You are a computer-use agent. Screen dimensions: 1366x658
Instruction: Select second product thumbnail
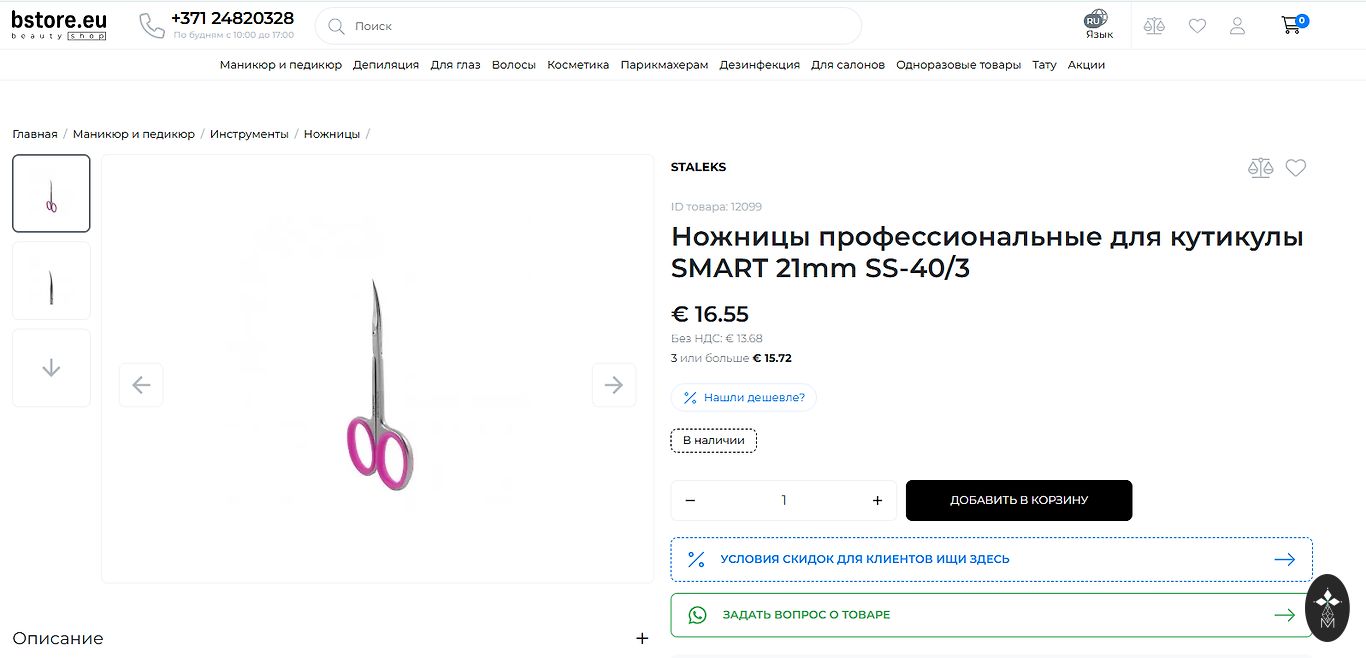pos(51,281)
